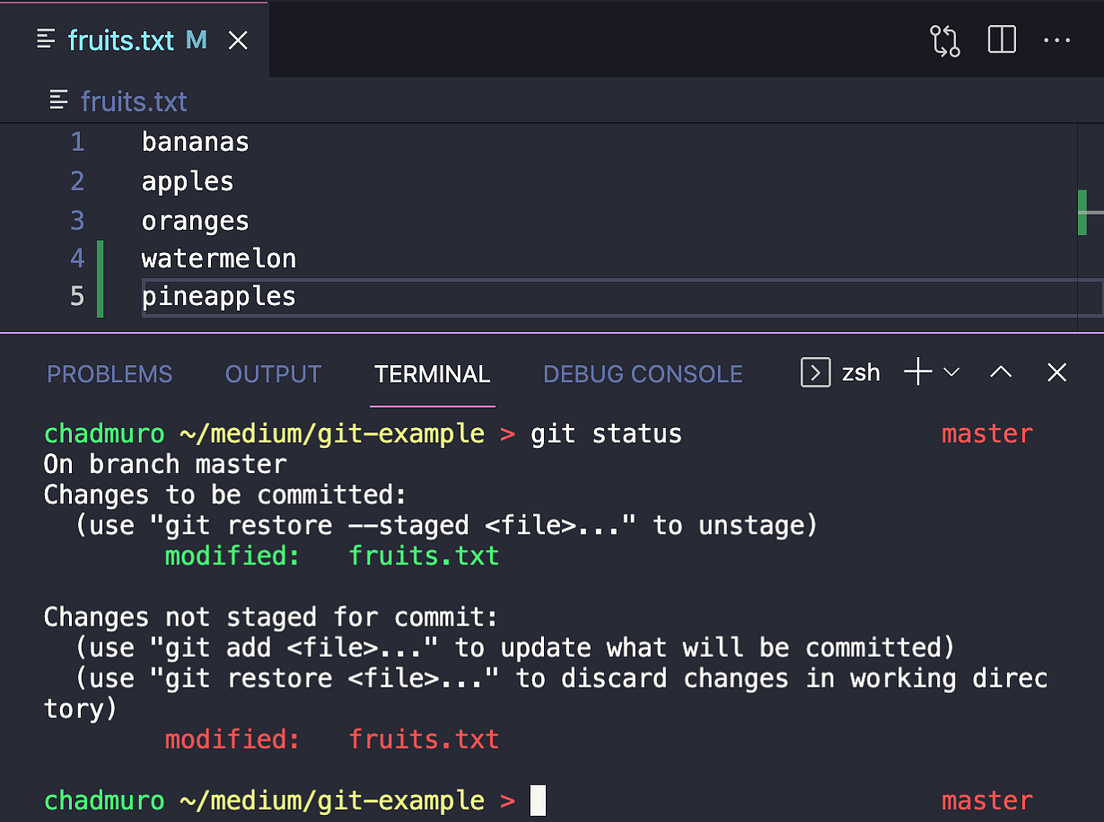
Task: Place cursor in the terminal prompt line
Action: pyautogui.click(x=537, y=800)
